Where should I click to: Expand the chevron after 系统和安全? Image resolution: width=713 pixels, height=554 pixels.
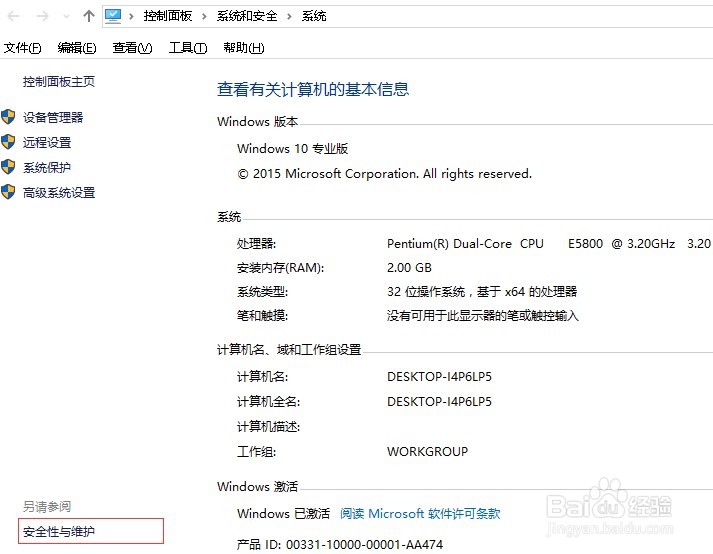coord(289,17)
